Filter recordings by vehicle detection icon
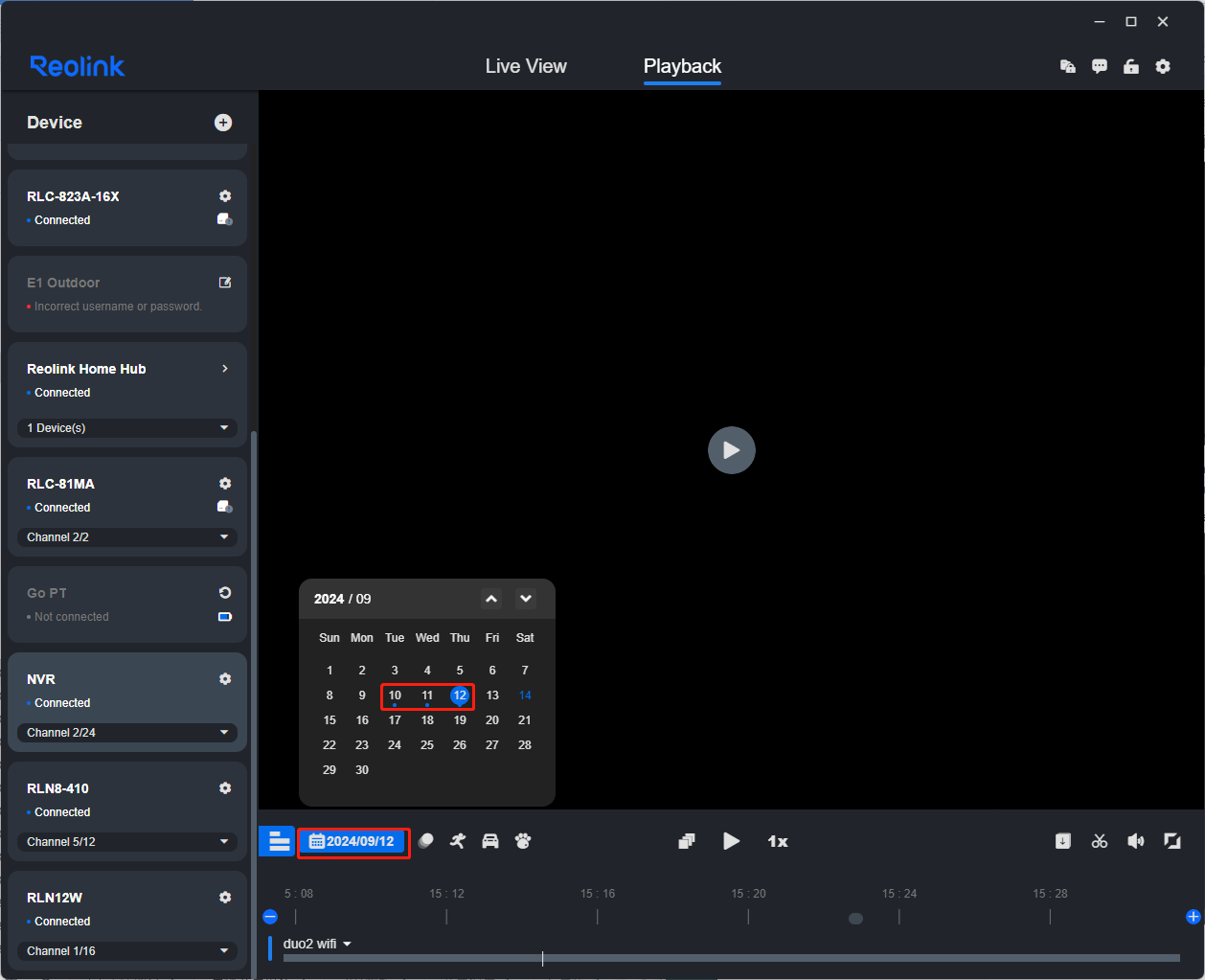 point(490,841)
